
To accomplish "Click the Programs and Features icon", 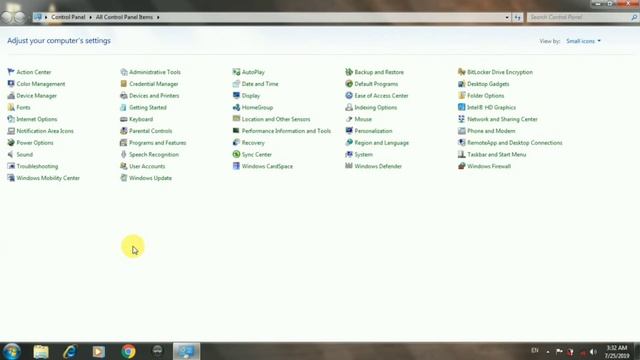I will click(x=124, y=142).
